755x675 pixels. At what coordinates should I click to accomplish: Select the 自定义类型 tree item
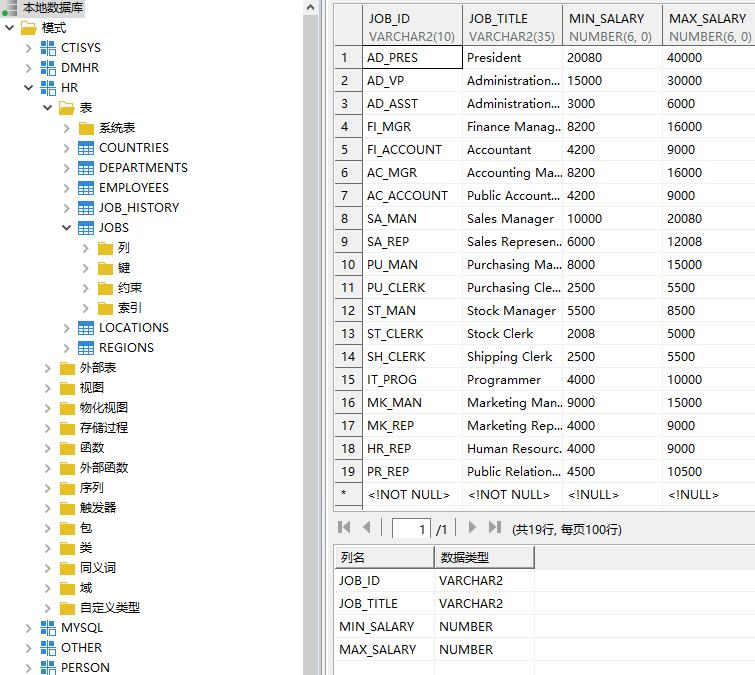click(110, 608)
